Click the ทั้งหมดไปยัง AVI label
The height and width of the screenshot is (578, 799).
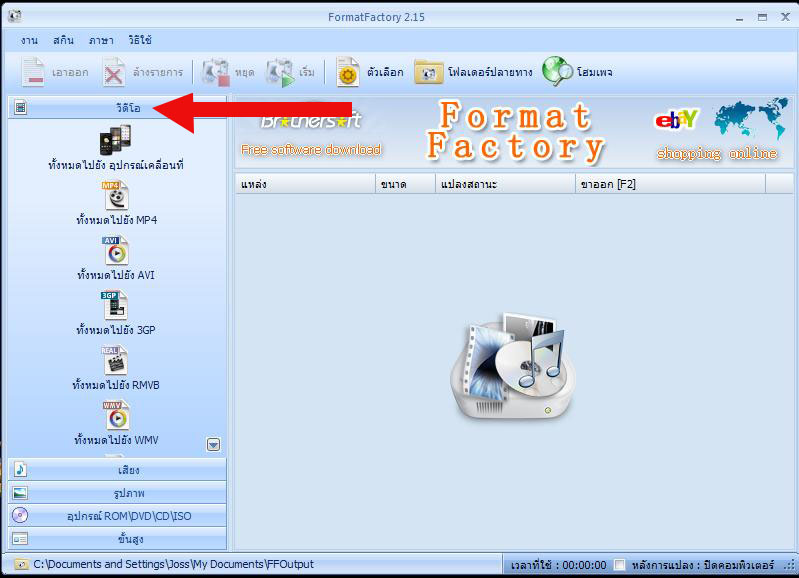tap(116, 275)
